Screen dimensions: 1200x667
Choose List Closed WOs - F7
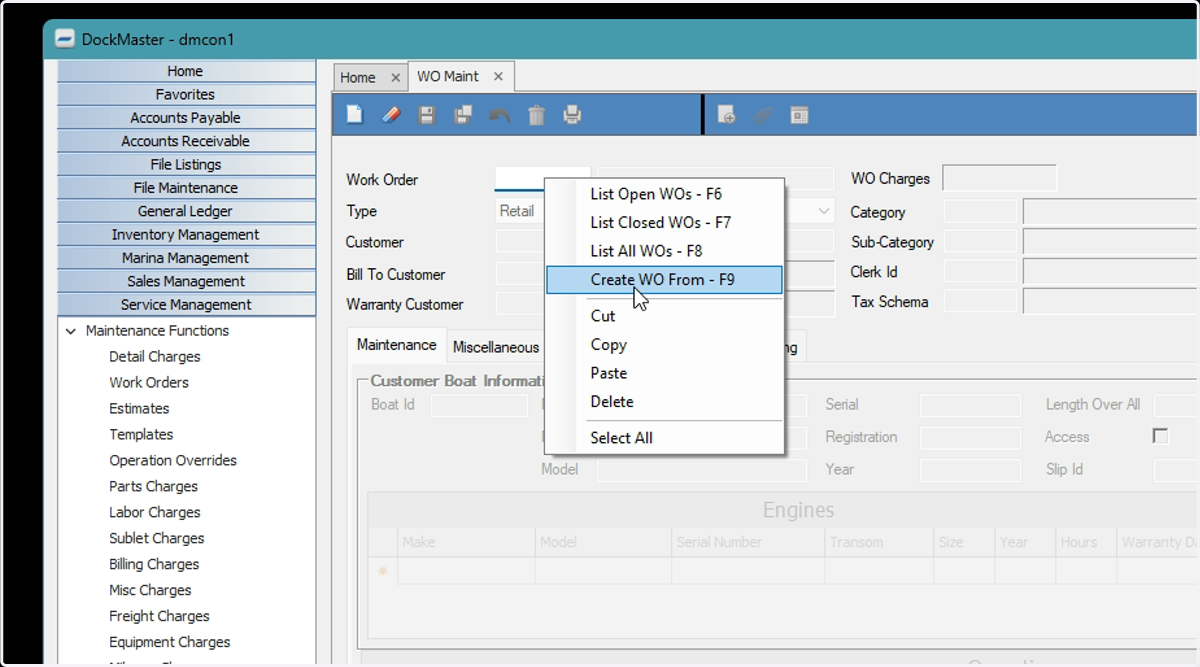(x=664, y=222)
